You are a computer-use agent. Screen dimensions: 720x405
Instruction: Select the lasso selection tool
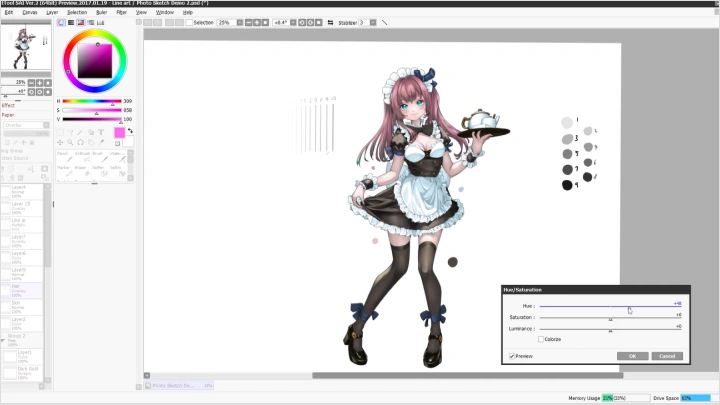click(x=70, y=132)
